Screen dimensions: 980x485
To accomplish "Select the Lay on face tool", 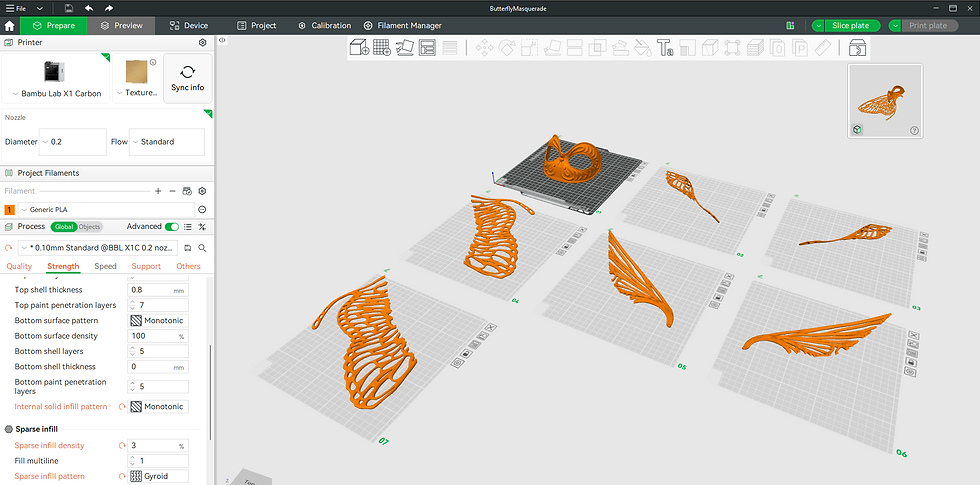I will pos(552,48).
